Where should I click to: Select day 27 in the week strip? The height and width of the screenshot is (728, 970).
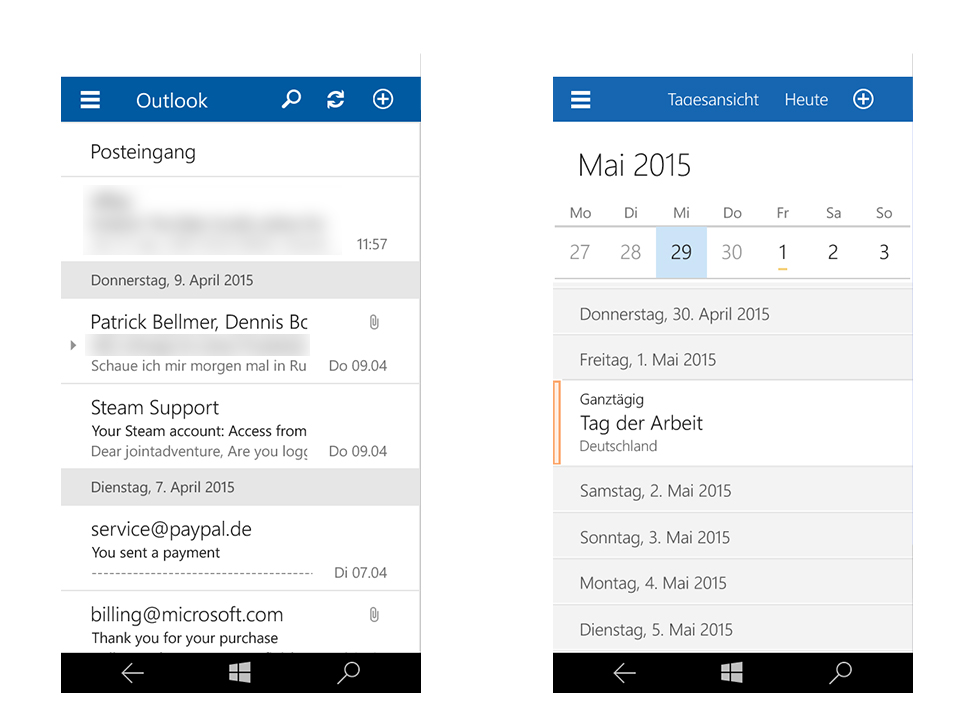pyautogui.click(x=580, y=252)
